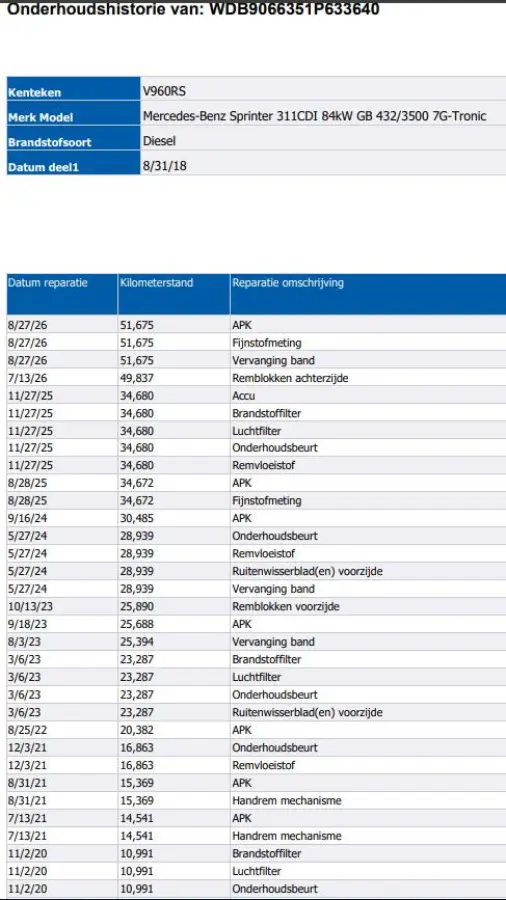Select 'Luchtfilter' dated 3/6/23
506x900 pixels.
(257, 677)
